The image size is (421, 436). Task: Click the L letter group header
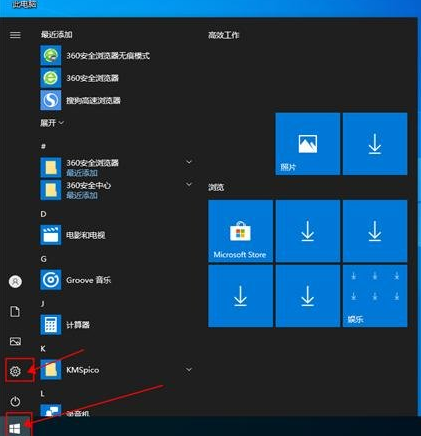tap(42, 394)
